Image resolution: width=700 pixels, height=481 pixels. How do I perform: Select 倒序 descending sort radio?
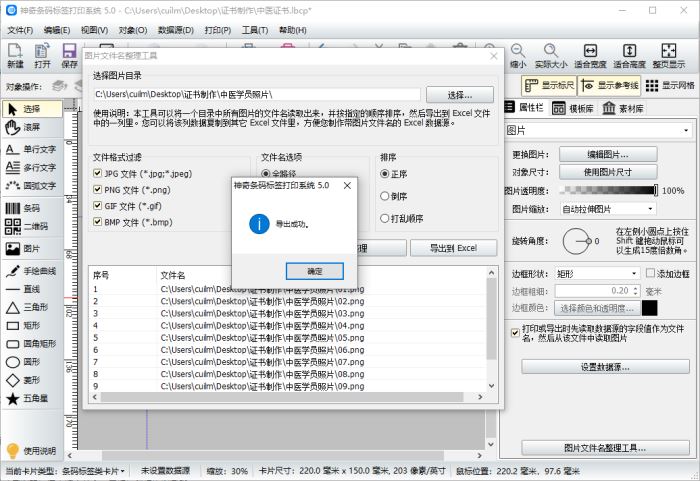384,196
